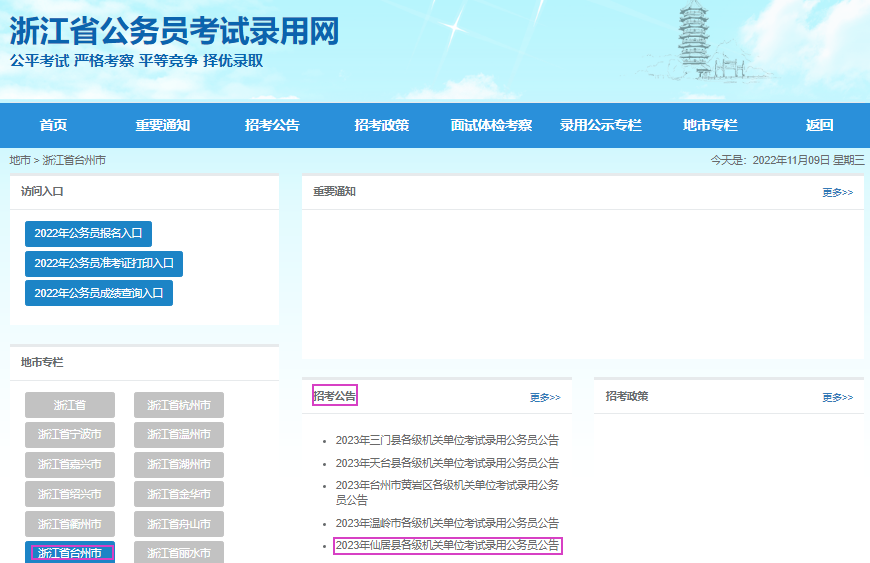This screenshot has height=563, width=870.
Task: Select 招考公告 in the top navigation
Action: 272,125
